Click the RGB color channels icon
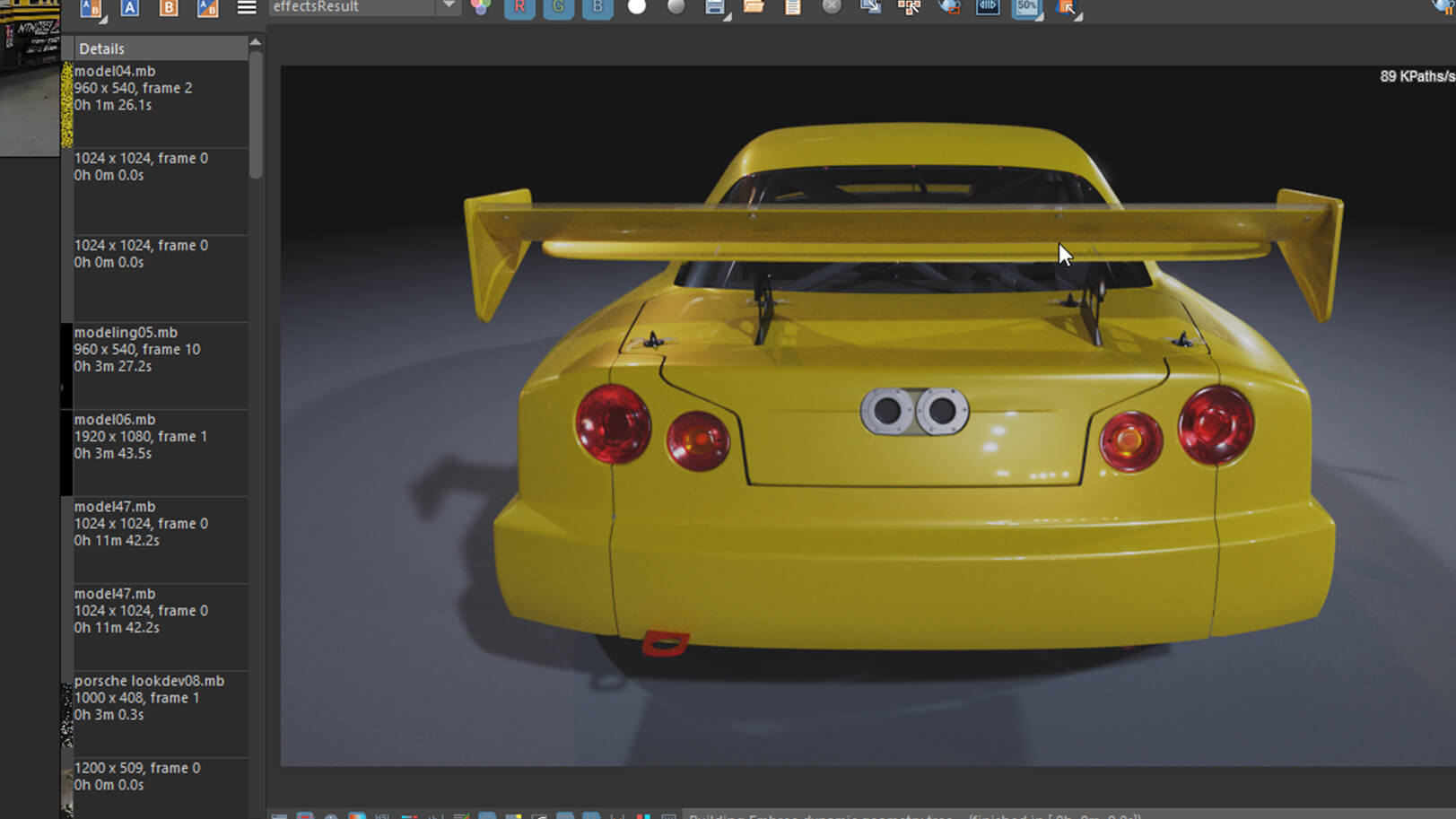 pos(481,7)
